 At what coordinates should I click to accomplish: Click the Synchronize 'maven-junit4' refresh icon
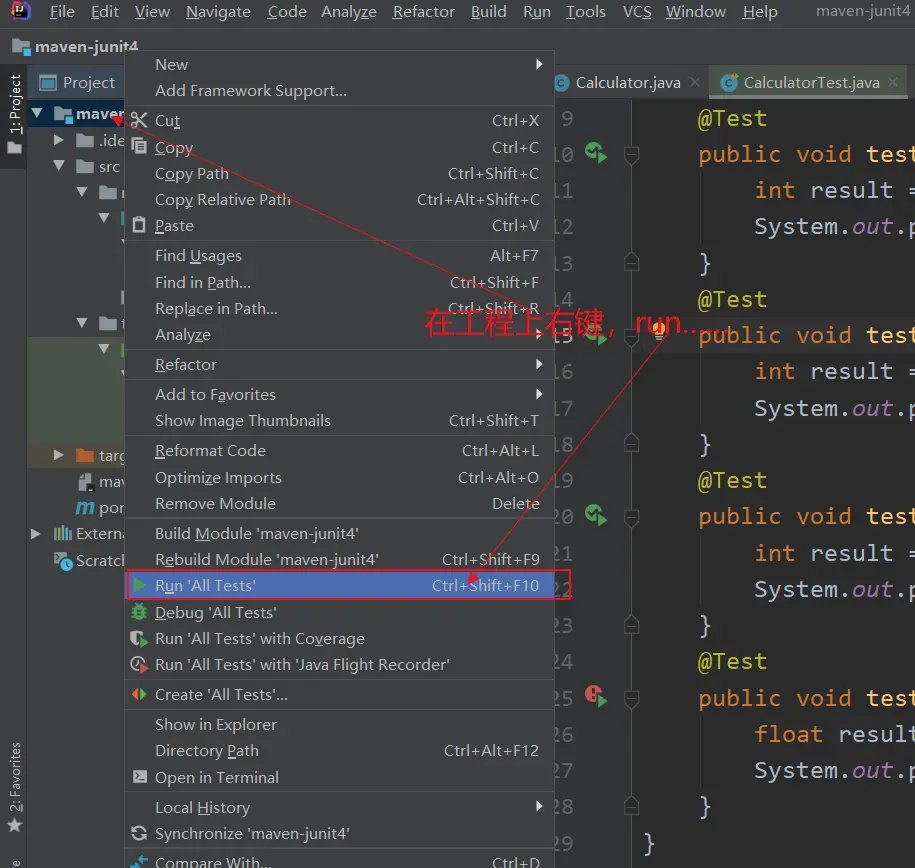pos(139,833)
